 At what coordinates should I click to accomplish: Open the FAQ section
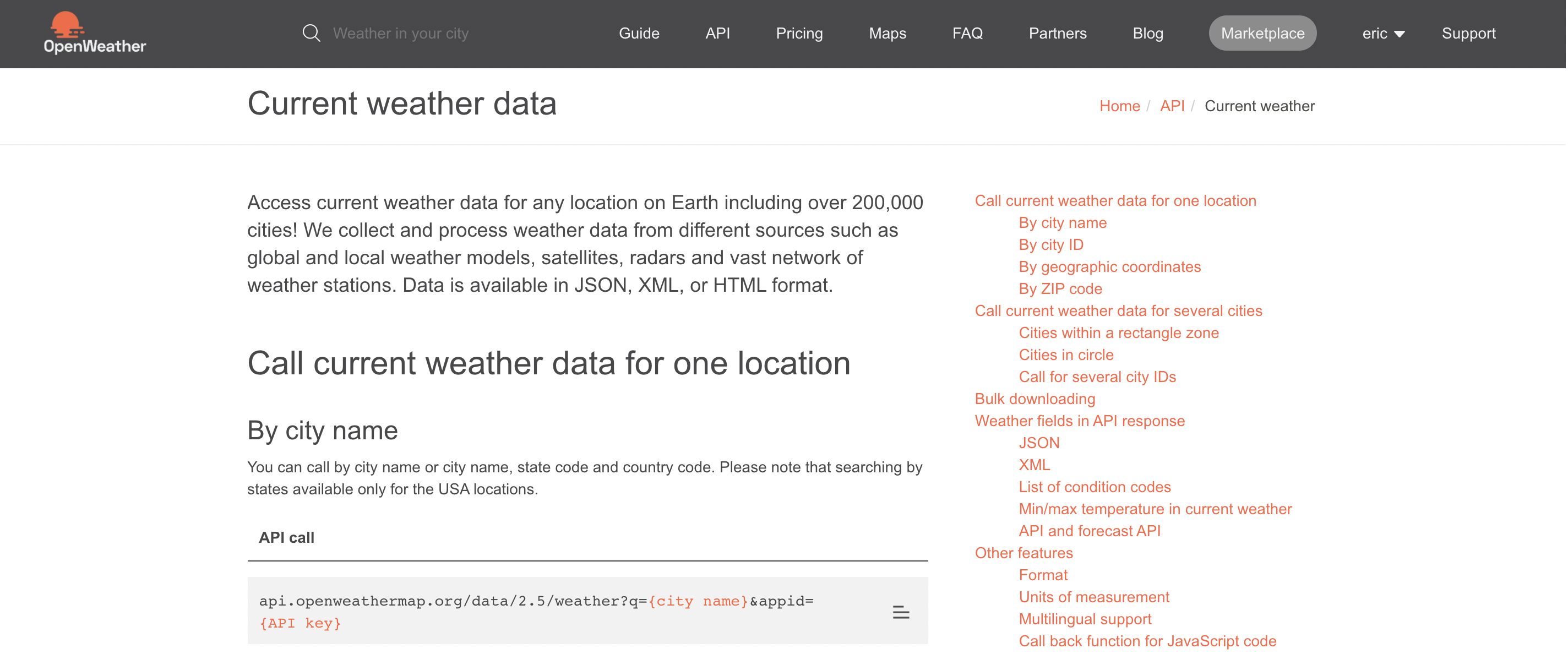coord(968,34)
